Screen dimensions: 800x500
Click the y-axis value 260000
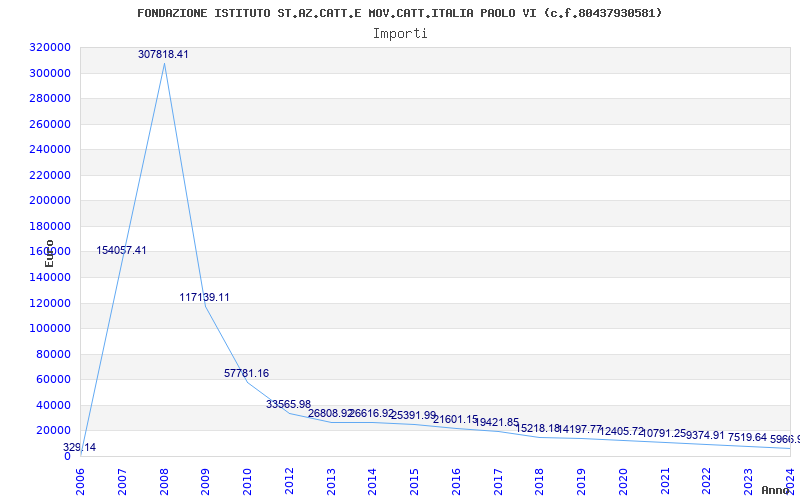pos(50,124)
